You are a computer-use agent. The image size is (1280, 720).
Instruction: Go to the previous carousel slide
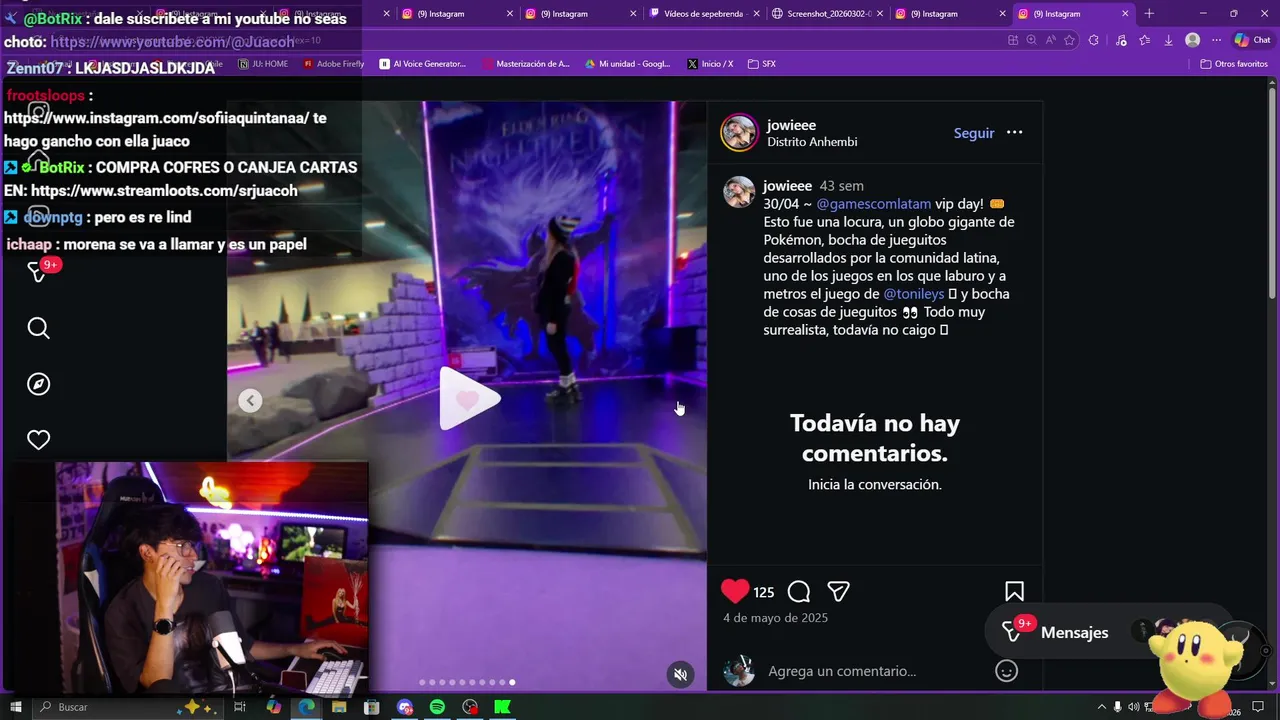click(250, 401)
